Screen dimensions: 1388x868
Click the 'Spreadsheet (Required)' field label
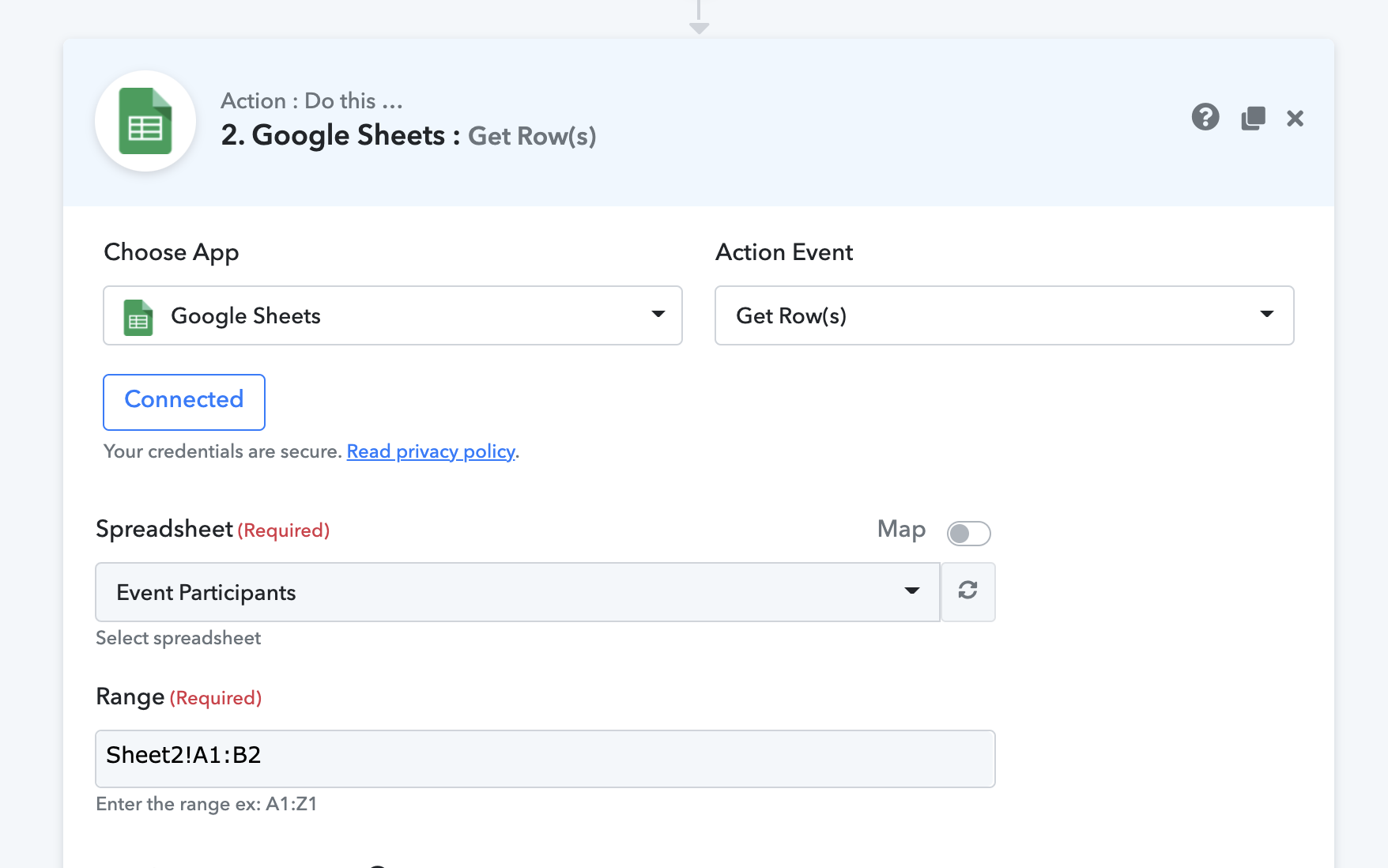pyautogui.click(x=213, y=529)
